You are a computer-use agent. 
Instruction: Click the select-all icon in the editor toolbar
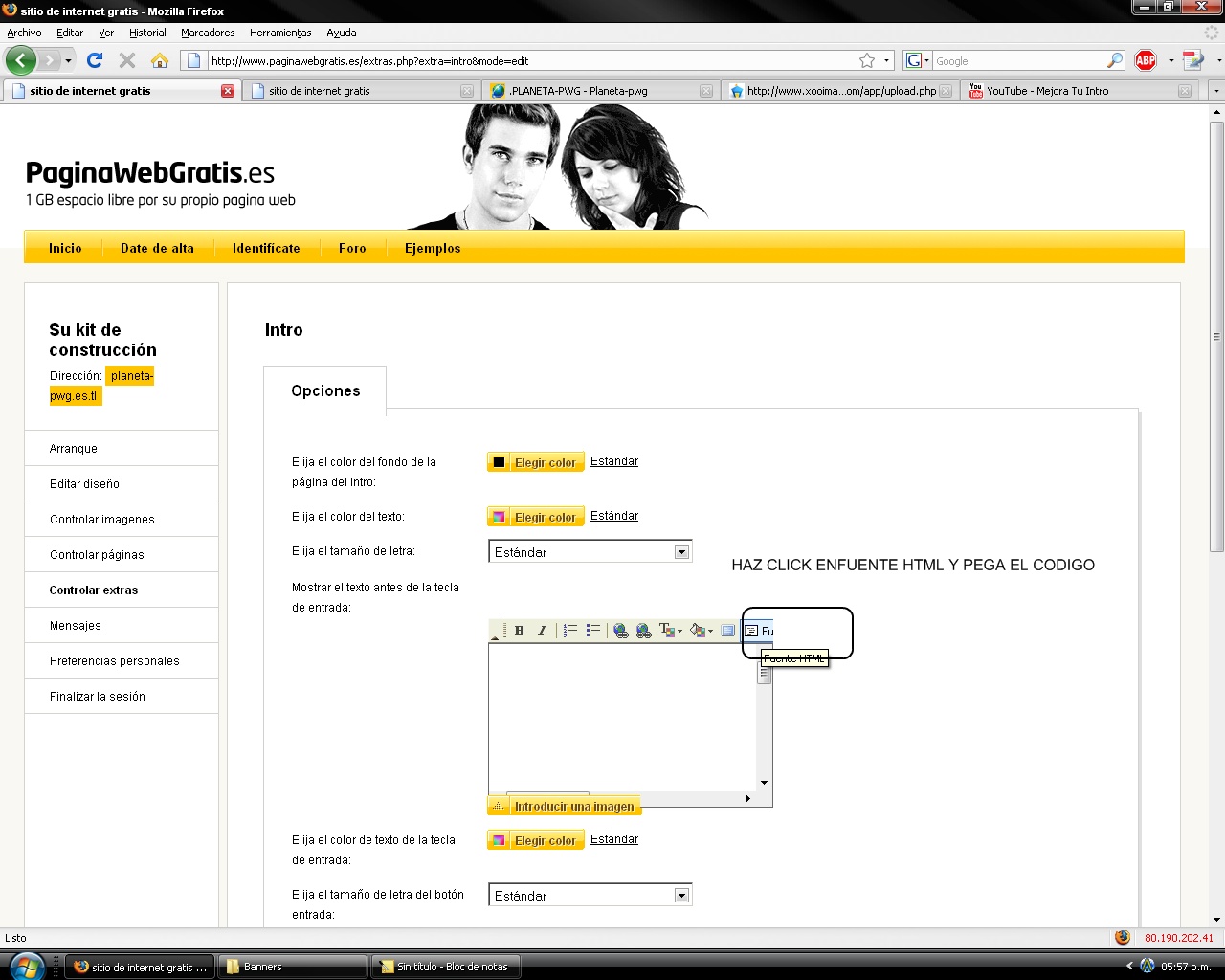click(727, 631)
